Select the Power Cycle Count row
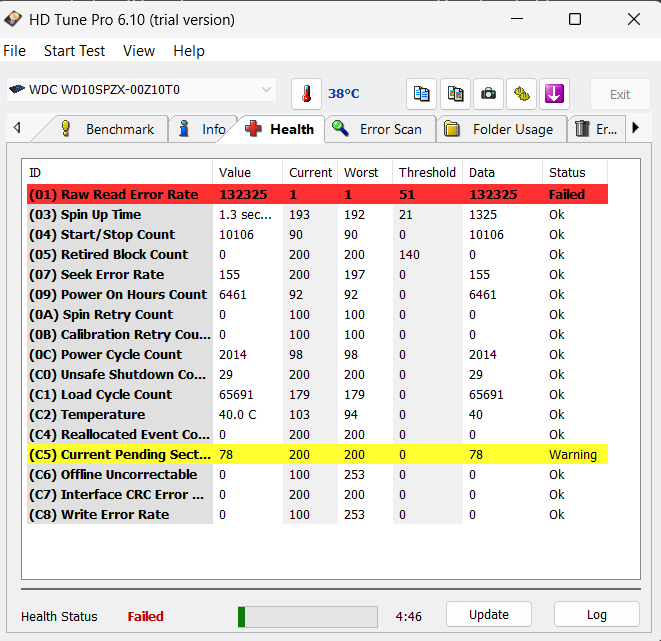The height and width of the screenshot is (641, 661). 317,354
